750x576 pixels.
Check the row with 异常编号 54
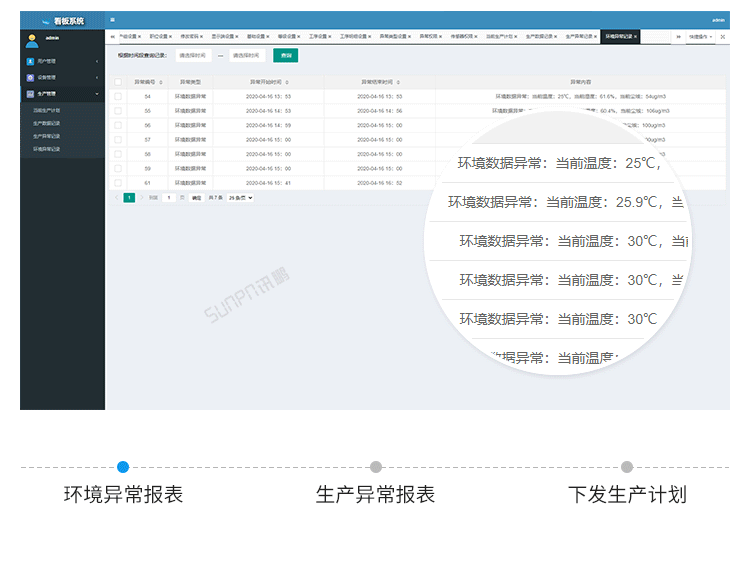click(118, 96)
